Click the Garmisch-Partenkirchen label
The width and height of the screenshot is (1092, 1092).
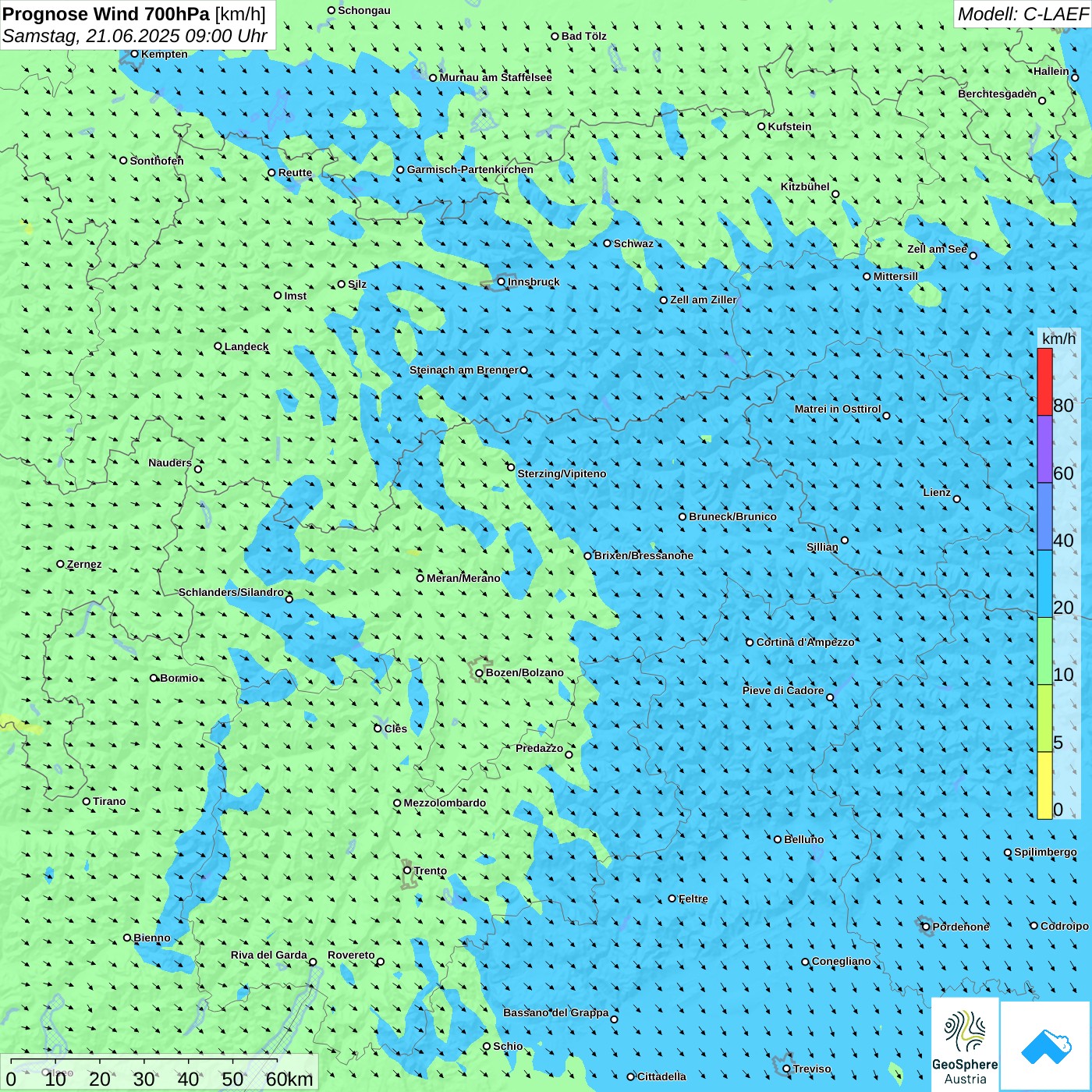point(470,169)
